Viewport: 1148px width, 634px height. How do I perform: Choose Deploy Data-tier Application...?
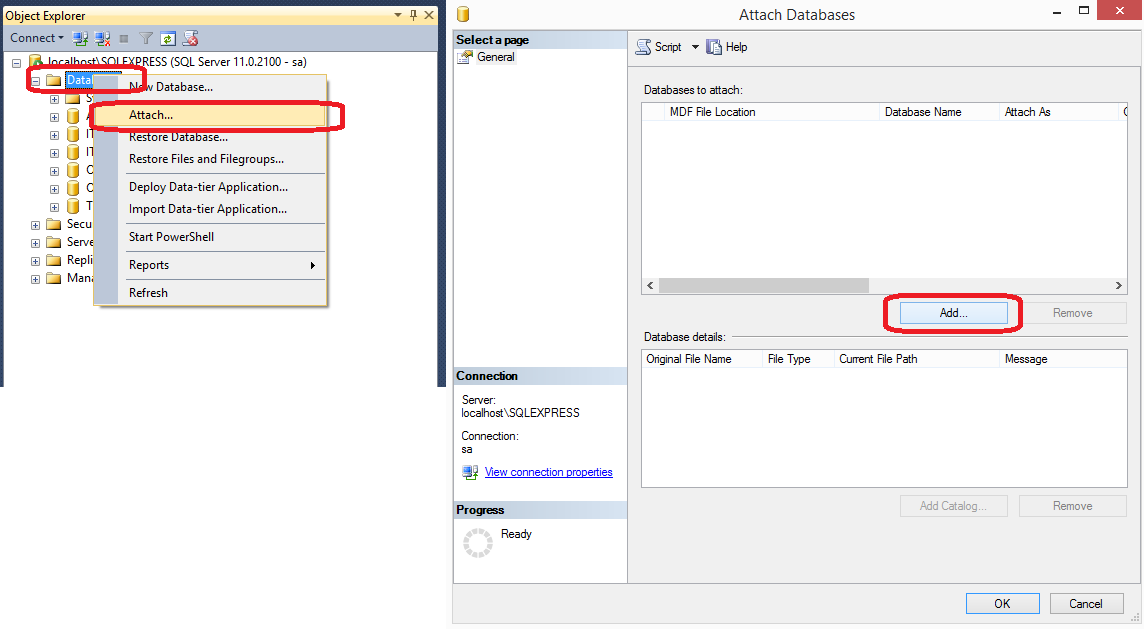[x=210, y=187]
